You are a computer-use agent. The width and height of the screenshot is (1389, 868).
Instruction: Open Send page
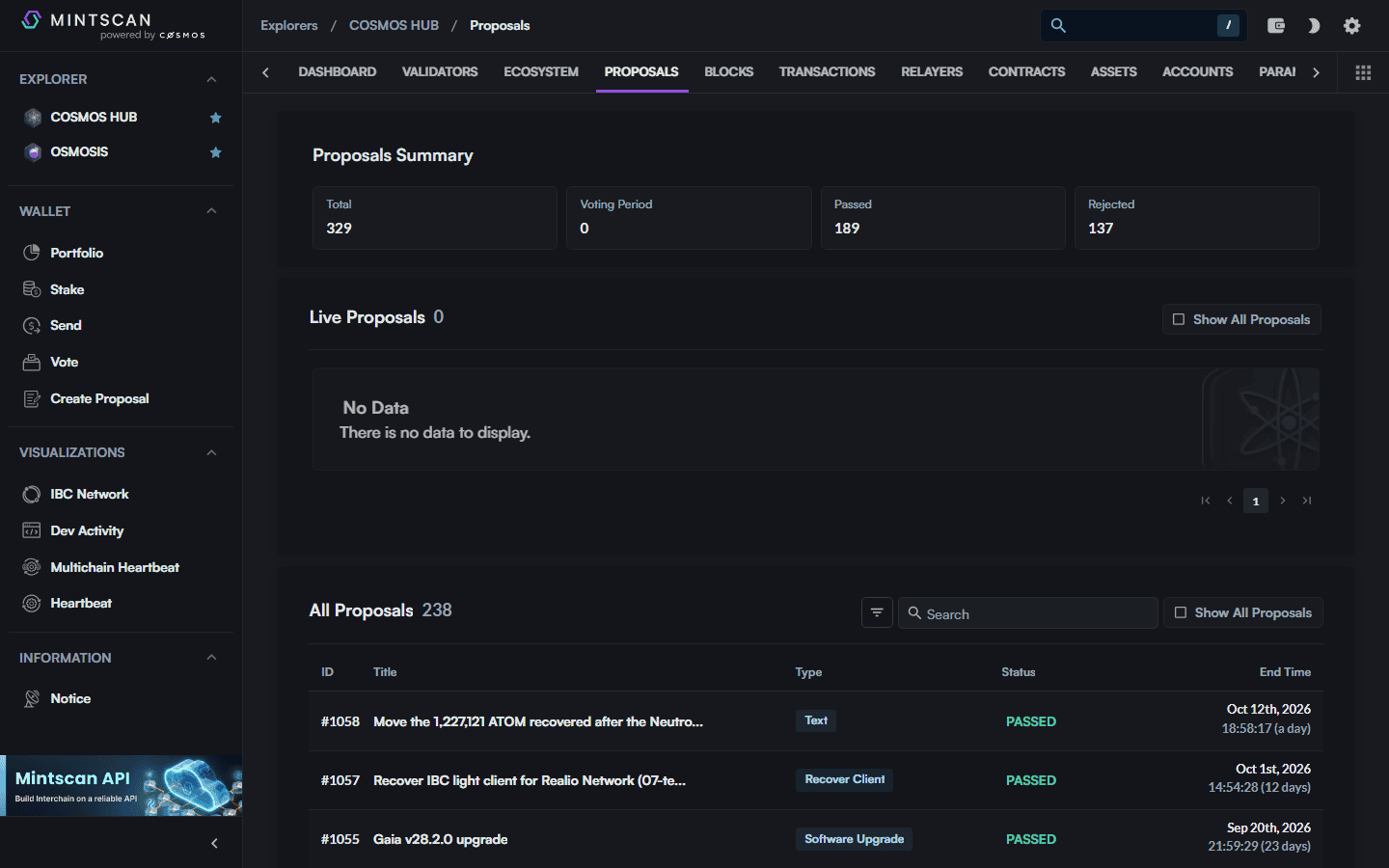coord(66,325)
